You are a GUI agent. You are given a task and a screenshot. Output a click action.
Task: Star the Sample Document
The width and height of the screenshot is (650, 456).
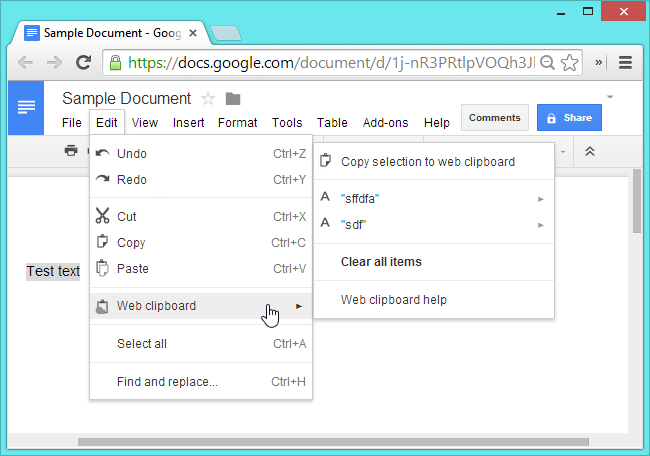pyautogui.click(x=208, y=98)
